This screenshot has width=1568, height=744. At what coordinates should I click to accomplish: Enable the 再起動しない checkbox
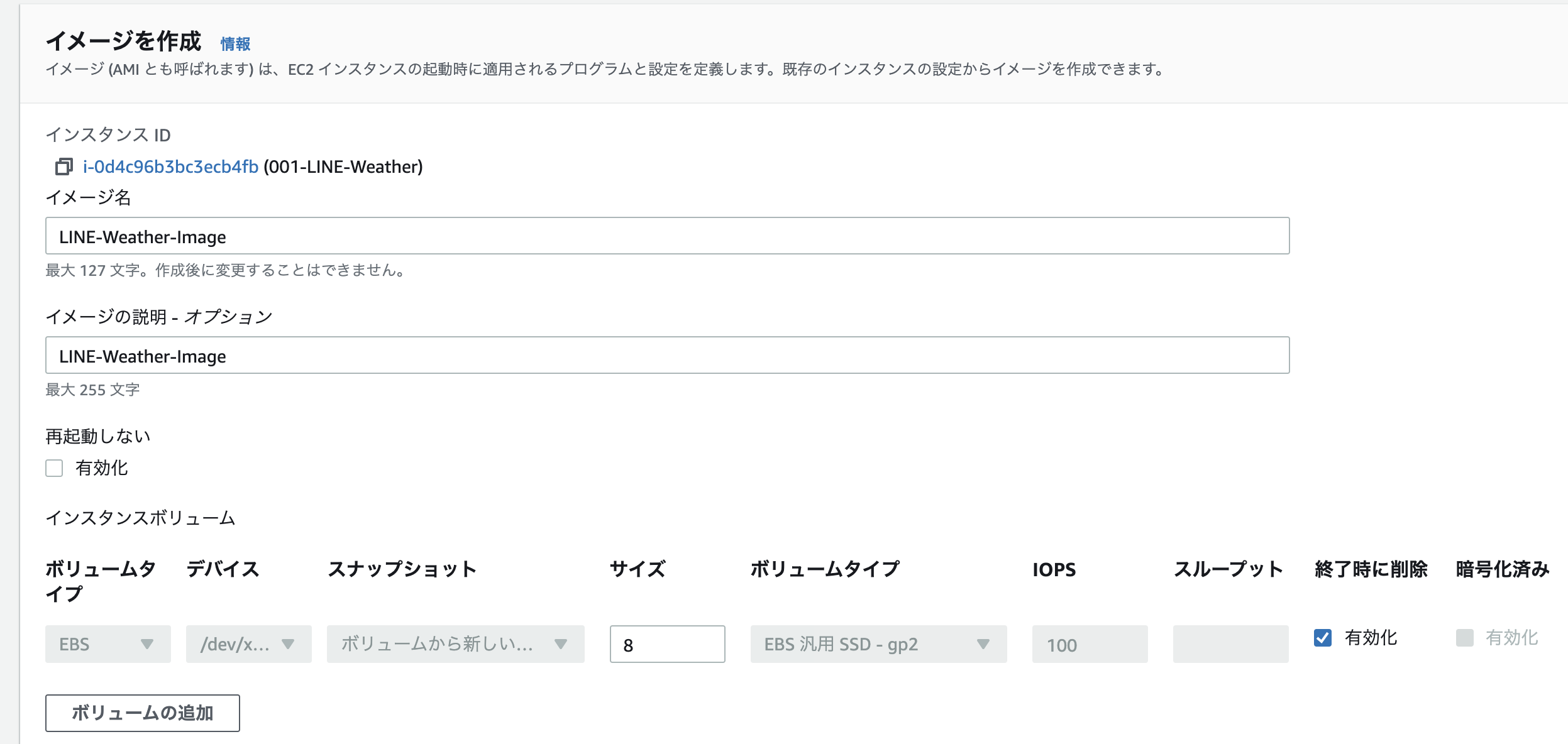coord(54,468)
